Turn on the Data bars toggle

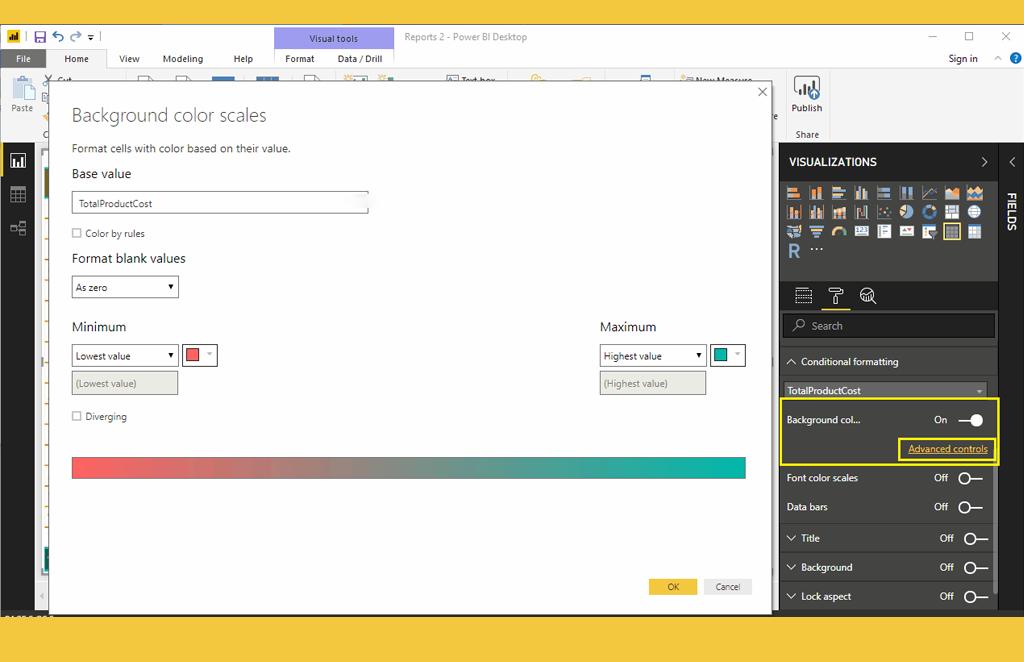pos(970,507)
